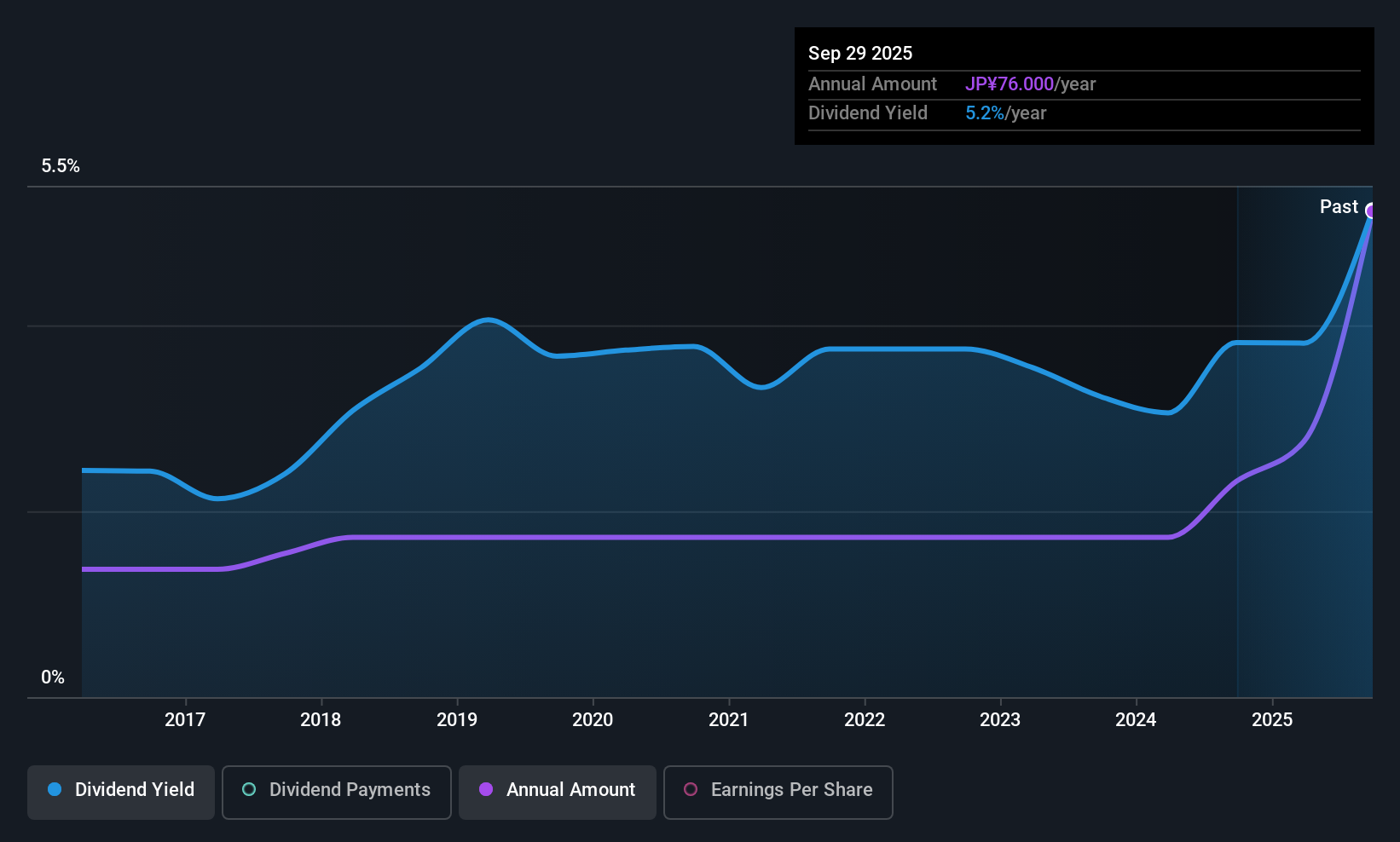Click the Past label in the chart
This screenshot has height=842, width=1400.
(x=1339, y=206)
